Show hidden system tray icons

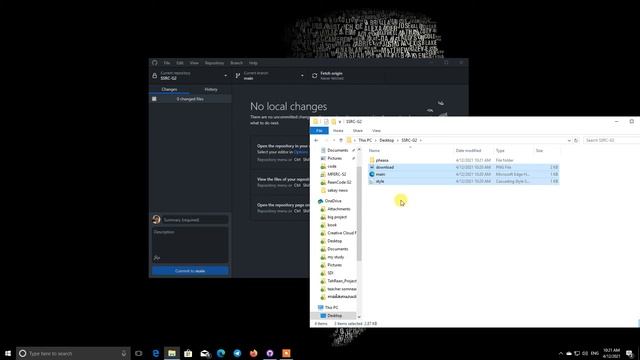click(560, 353)
